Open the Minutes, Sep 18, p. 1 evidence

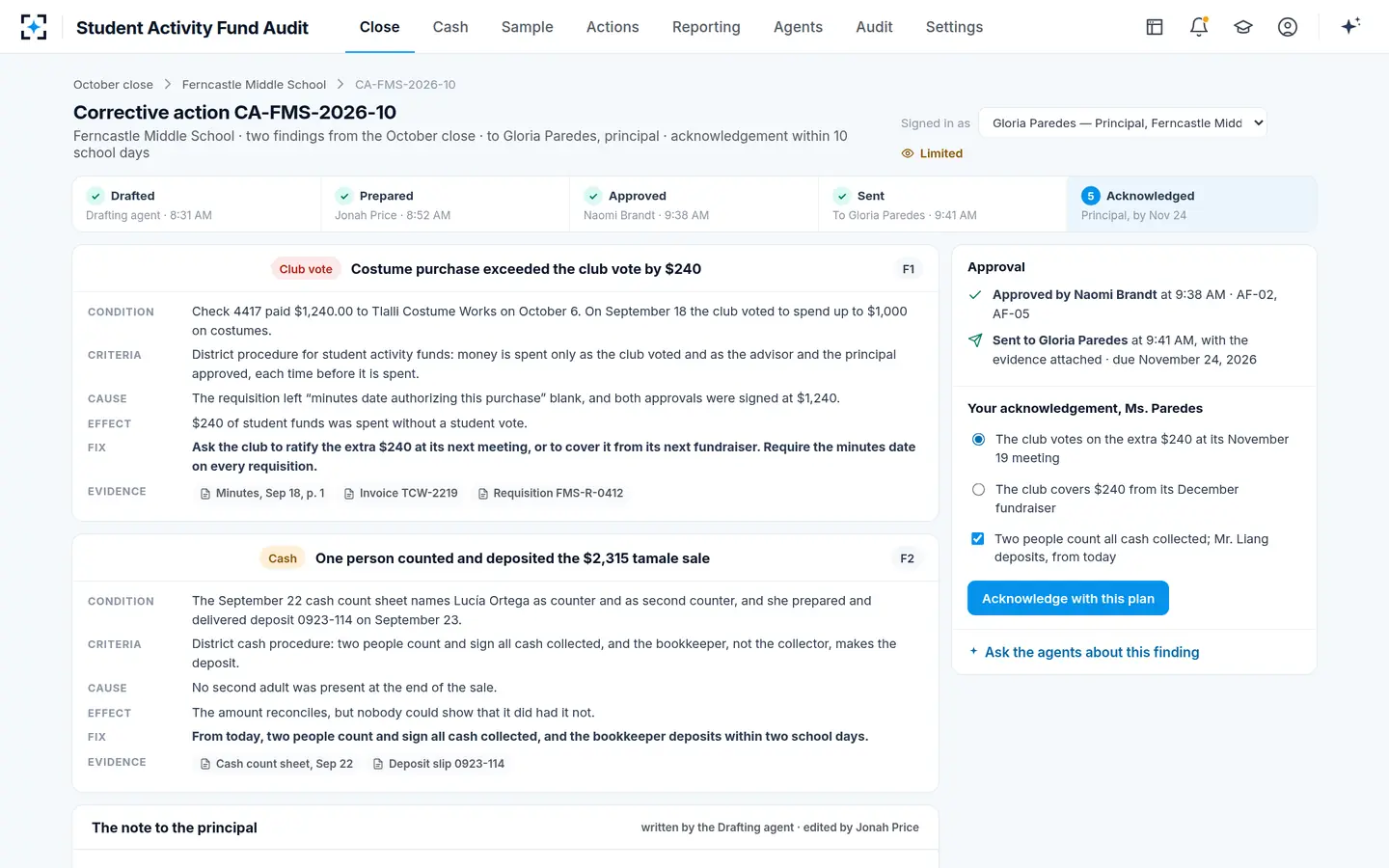click(x=262, y=493)
